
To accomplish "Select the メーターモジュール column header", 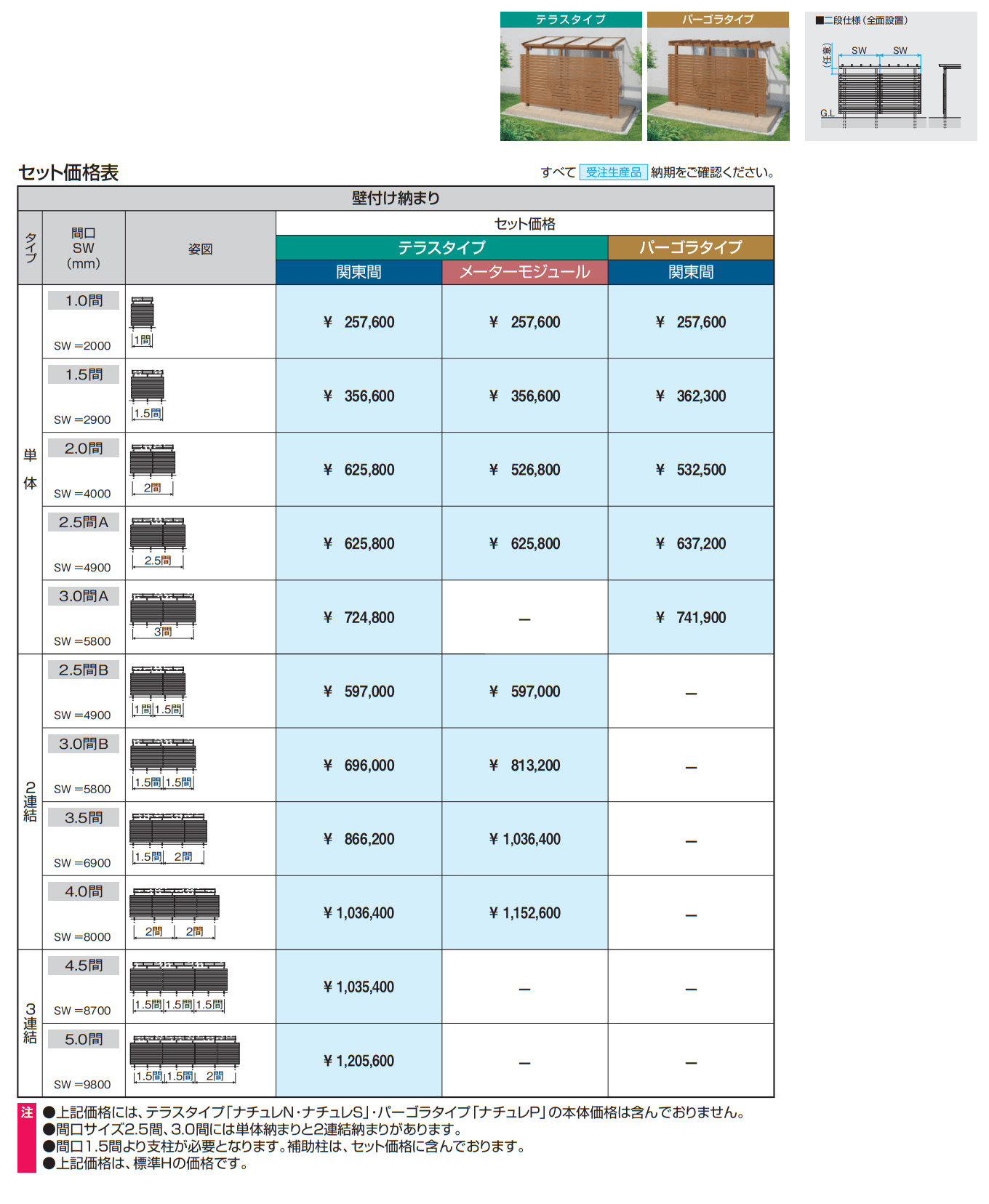I will [x=524, y=272].
